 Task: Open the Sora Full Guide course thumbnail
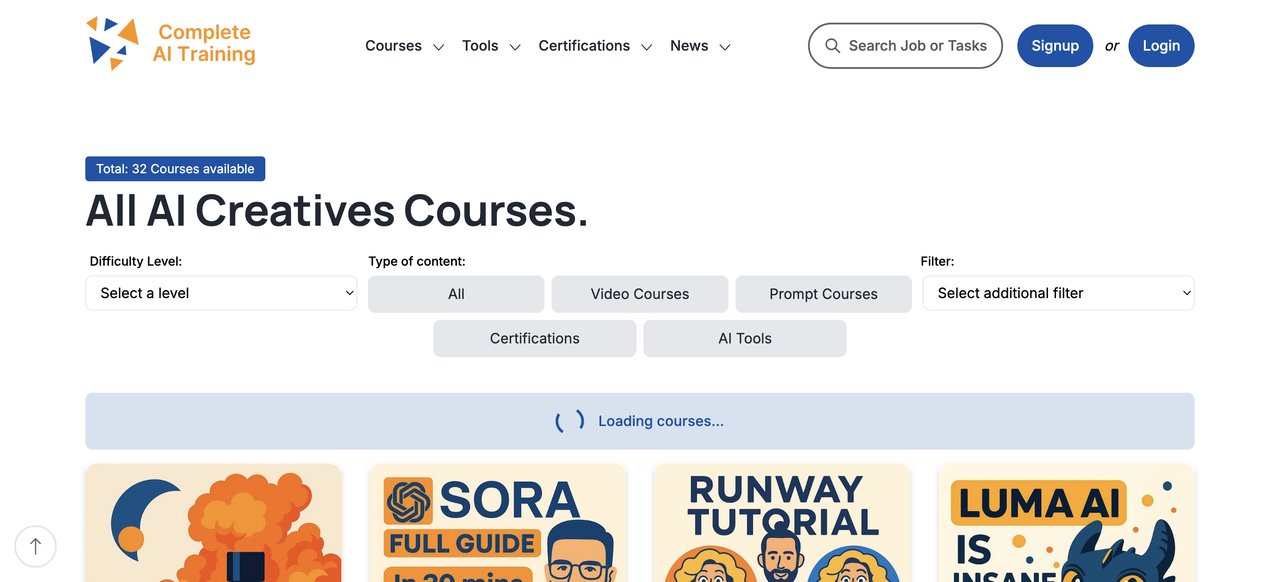coord(497,523)
